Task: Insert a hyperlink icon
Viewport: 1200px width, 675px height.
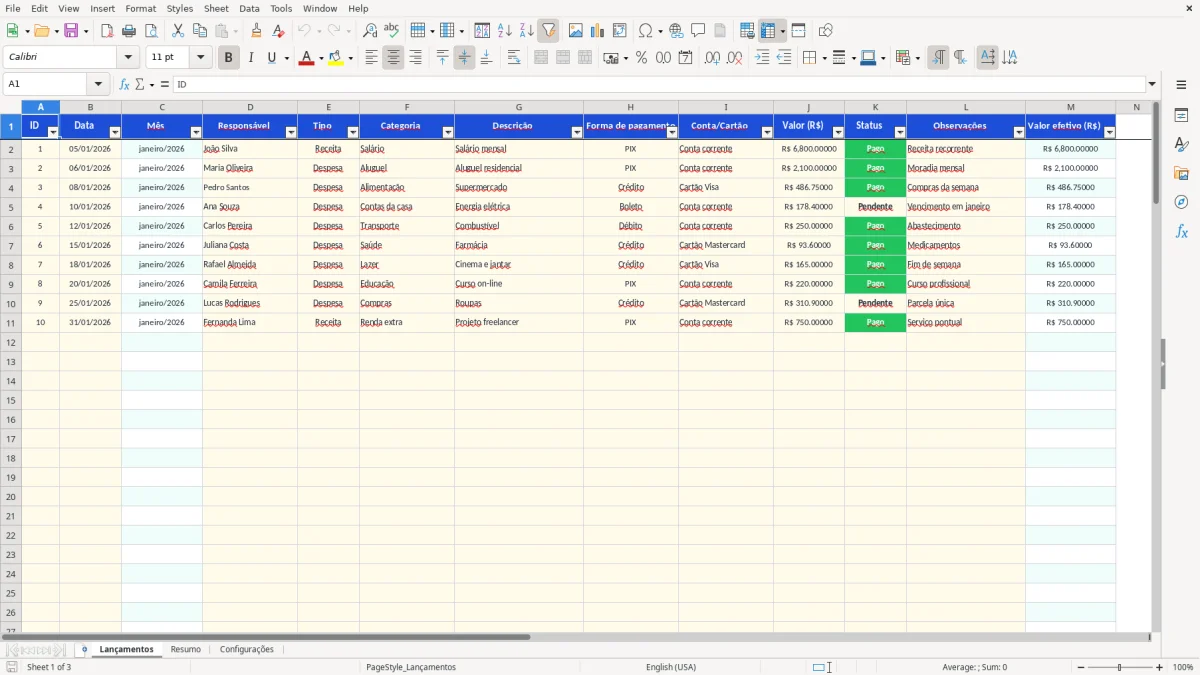Action: pyautogui.click(x=676, y=31)
